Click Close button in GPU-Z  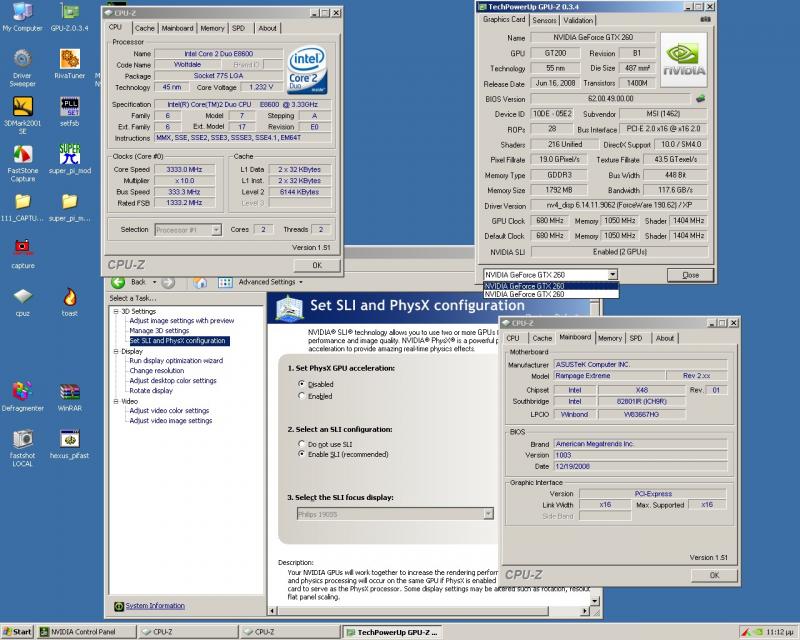click(690, 275)
